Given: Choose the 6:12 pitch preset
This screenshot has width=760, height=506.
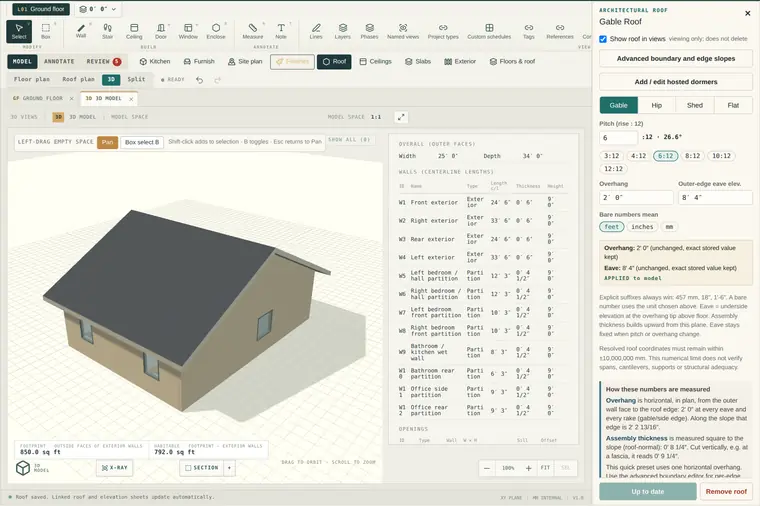Looking at the screenshot, I should 665,156.
